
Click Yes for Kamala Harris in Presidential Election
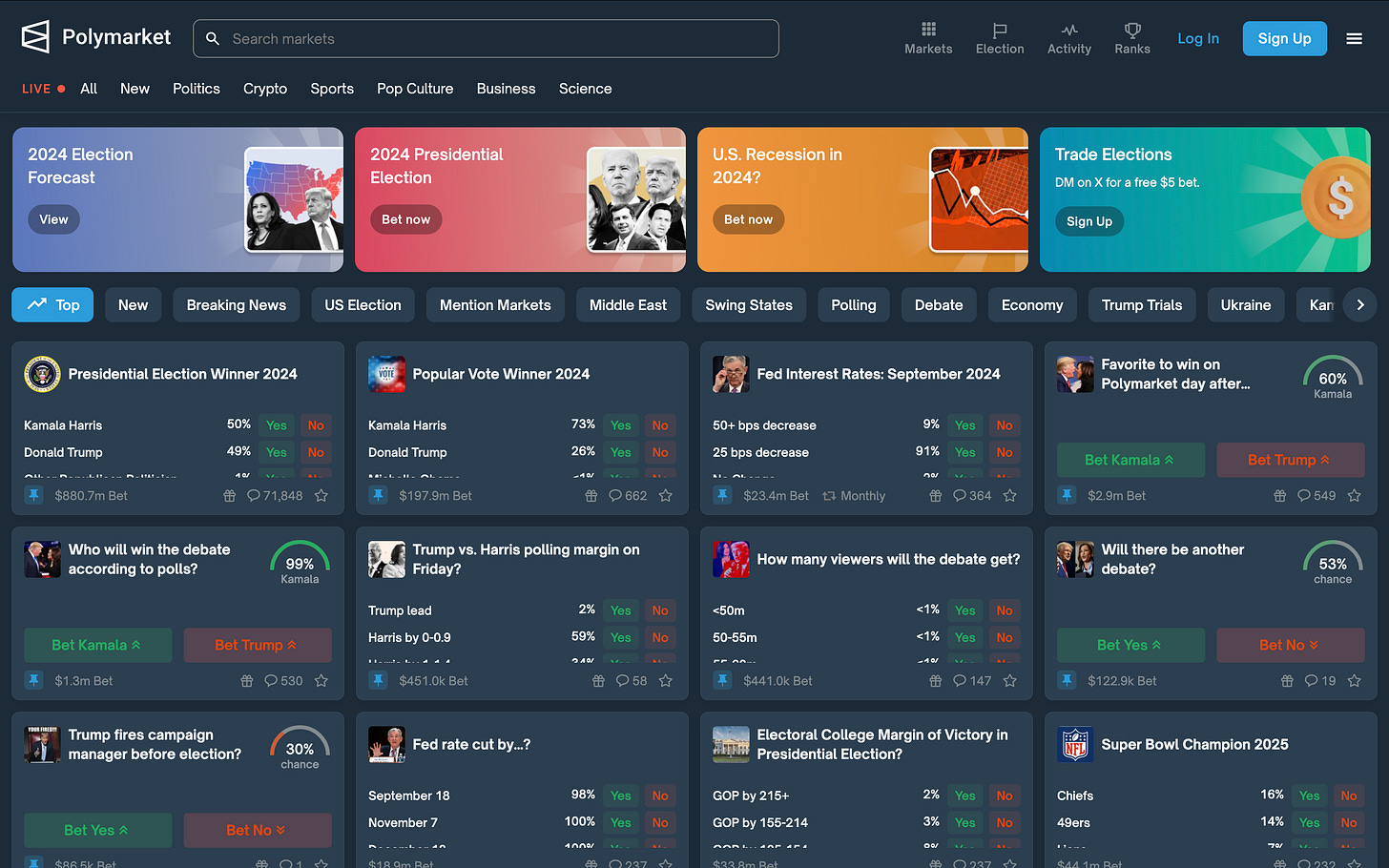[x=277, y=425]
